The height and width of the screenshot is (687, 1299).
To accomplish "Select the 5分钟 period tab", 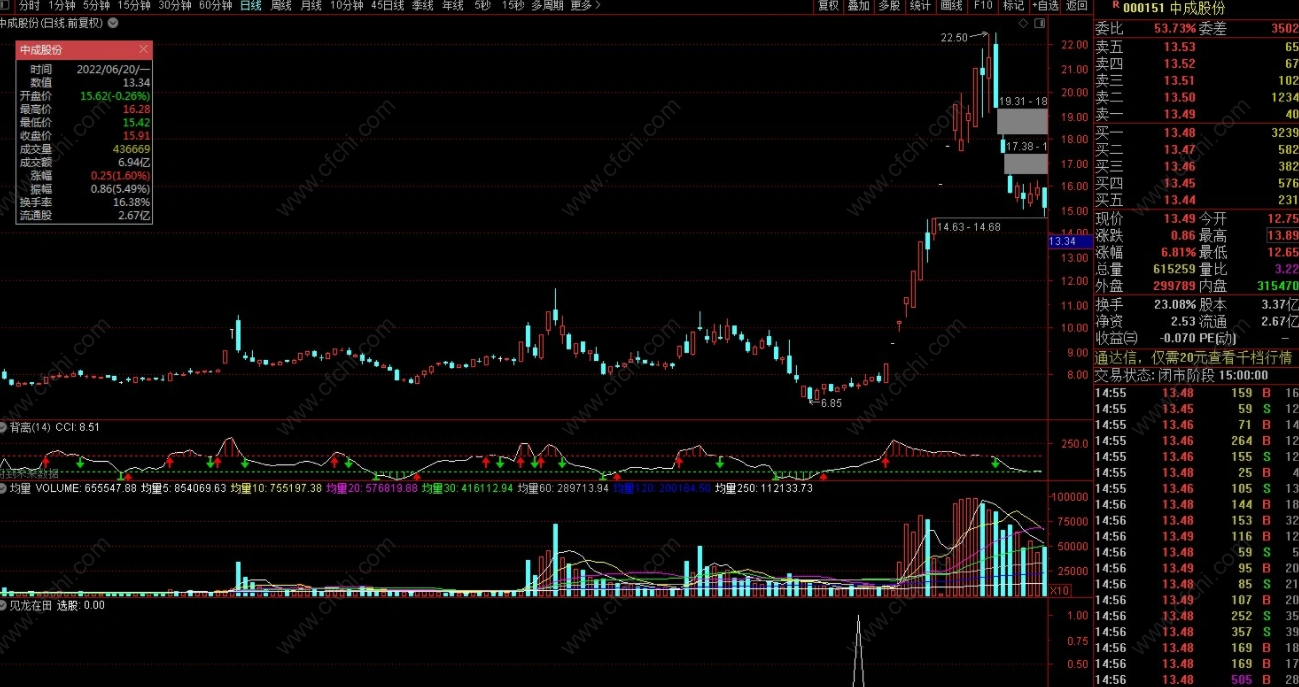I will pyautogui.click(x=97, y=6).
